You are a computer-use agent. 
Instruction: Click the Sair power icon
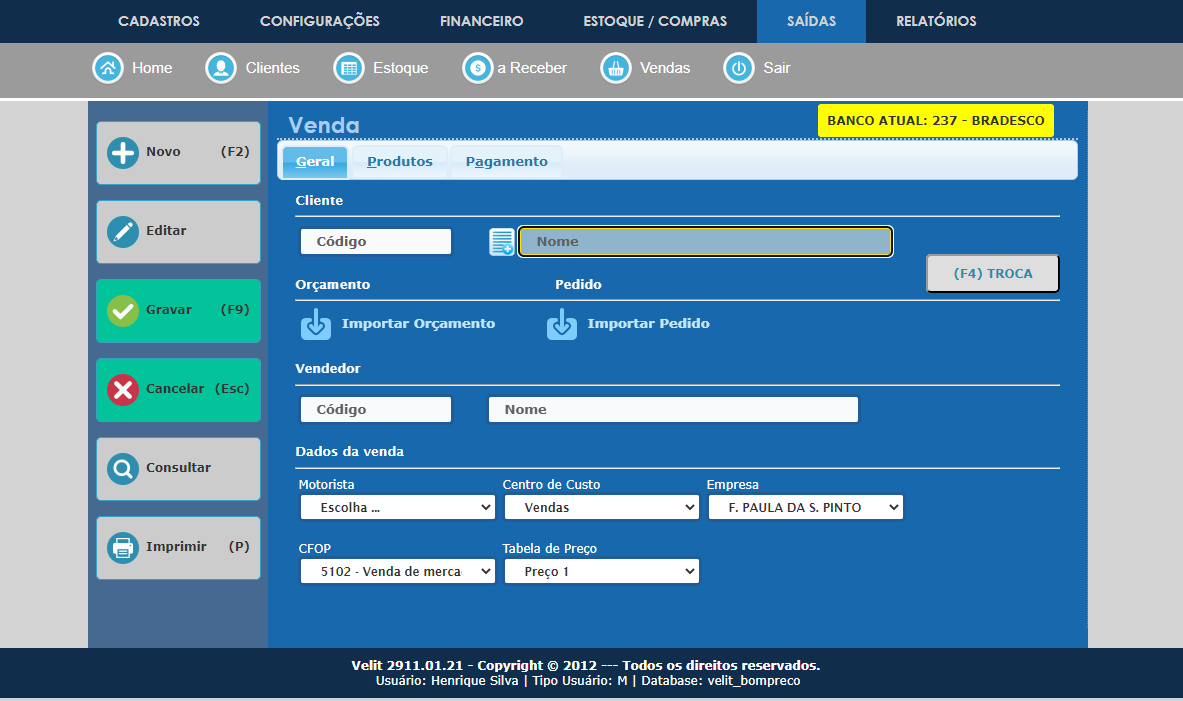point(738,68)
